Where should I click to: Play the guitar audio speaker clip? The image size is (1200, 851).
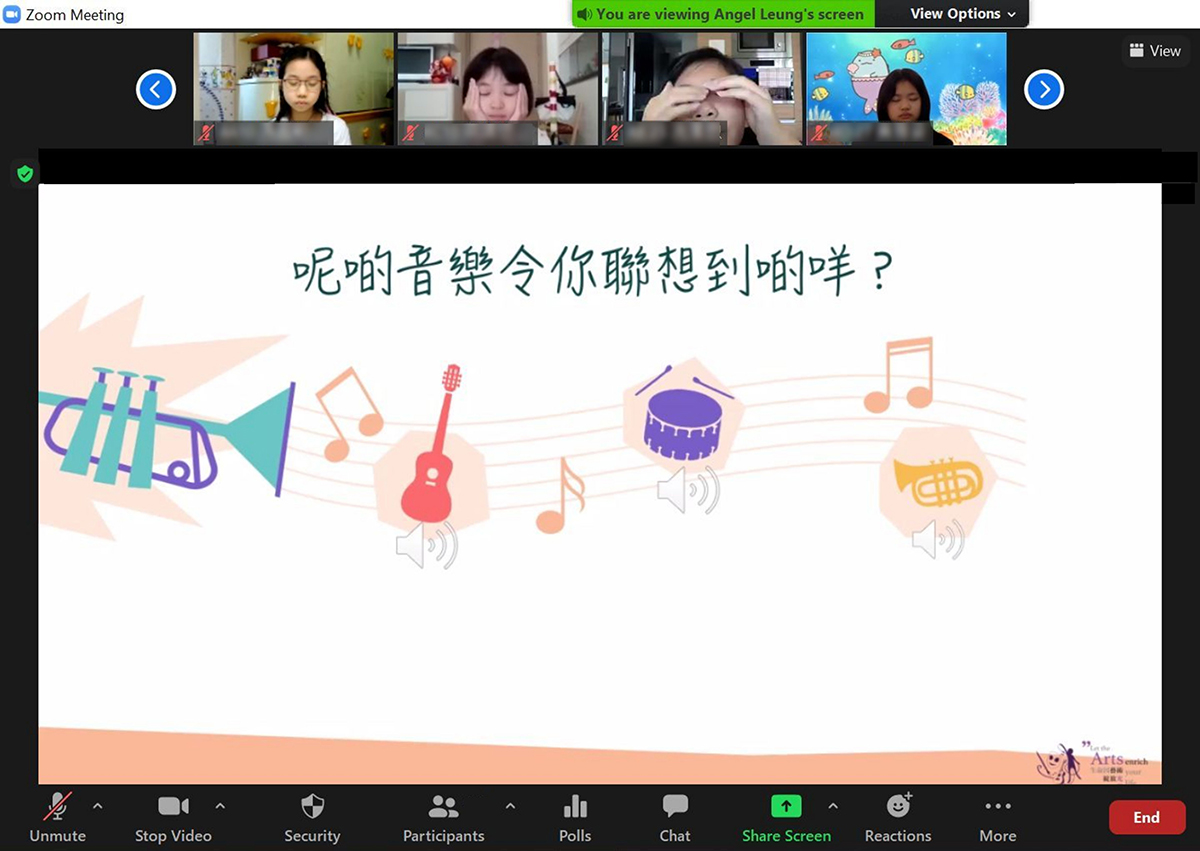[427, 546]
